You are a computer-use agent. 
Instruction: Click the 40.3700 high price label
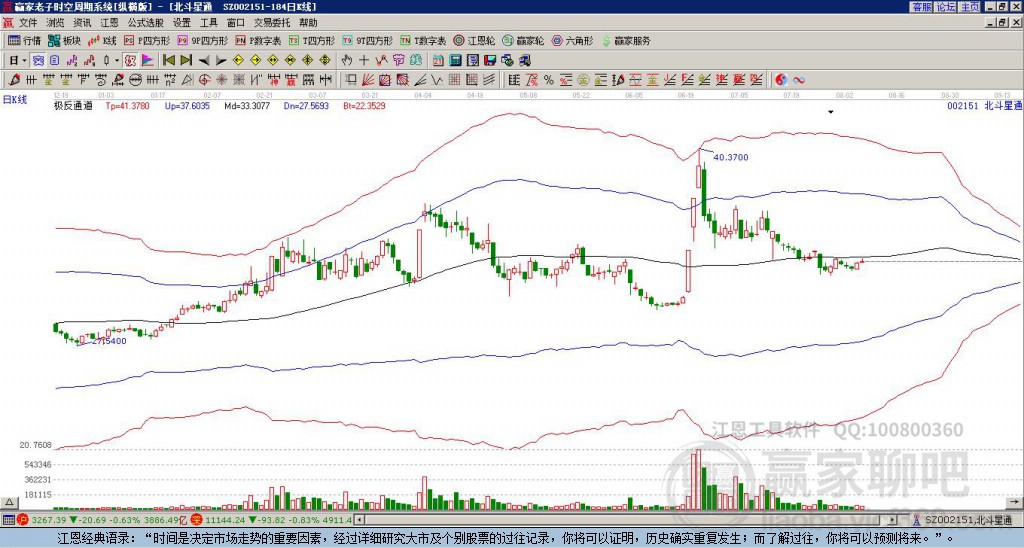pyautogui.click(x=731, y=157)
